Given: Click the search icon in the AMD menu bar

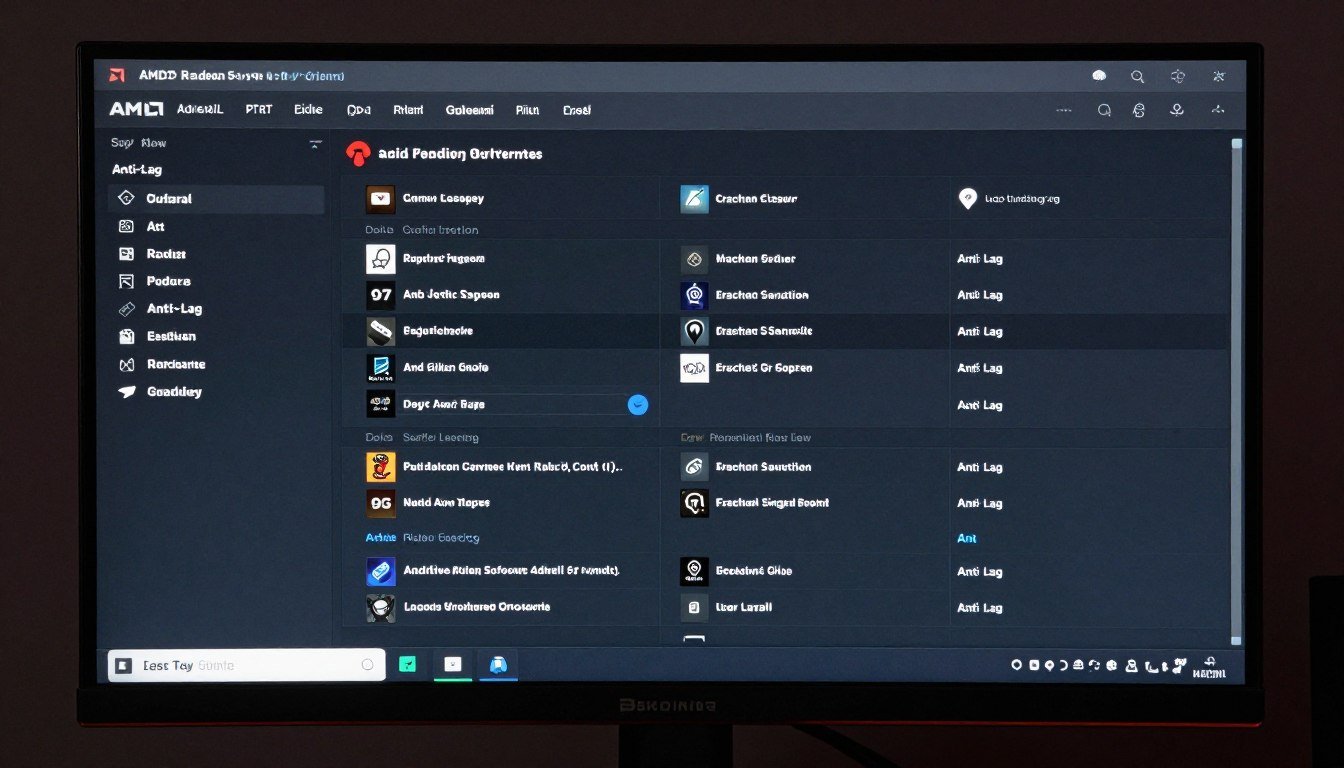Looking at the screenshot, I should pyautogui.click(x=1104, y=110).
